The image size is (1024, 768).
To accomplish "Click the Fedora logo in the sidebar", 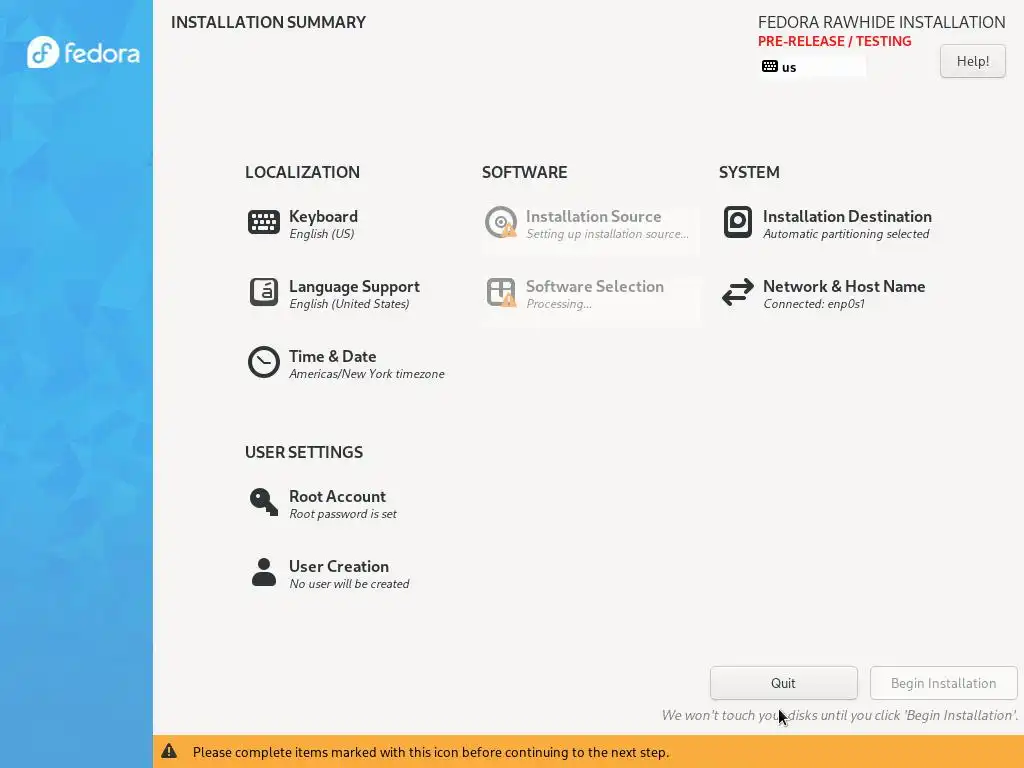I will click(x=83, y=52).
